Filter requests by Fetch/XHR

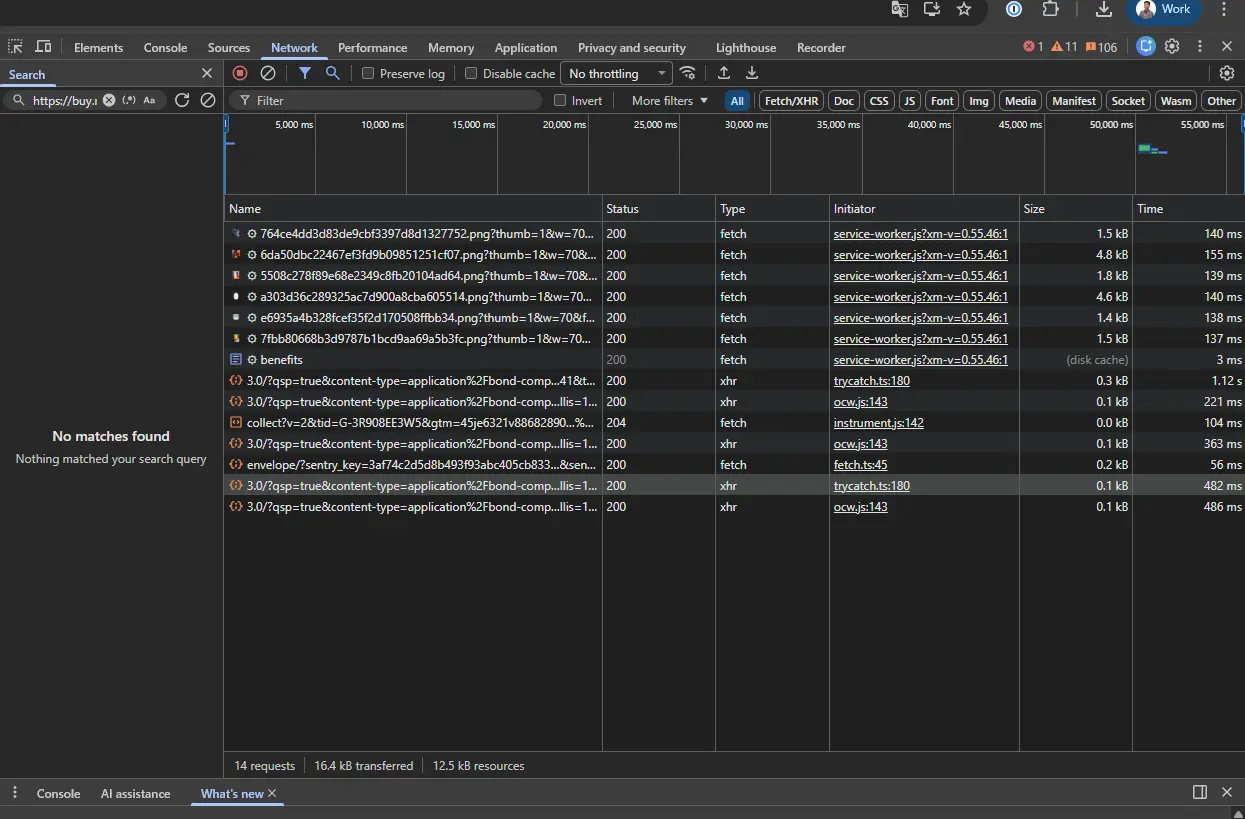coord(791,100)
